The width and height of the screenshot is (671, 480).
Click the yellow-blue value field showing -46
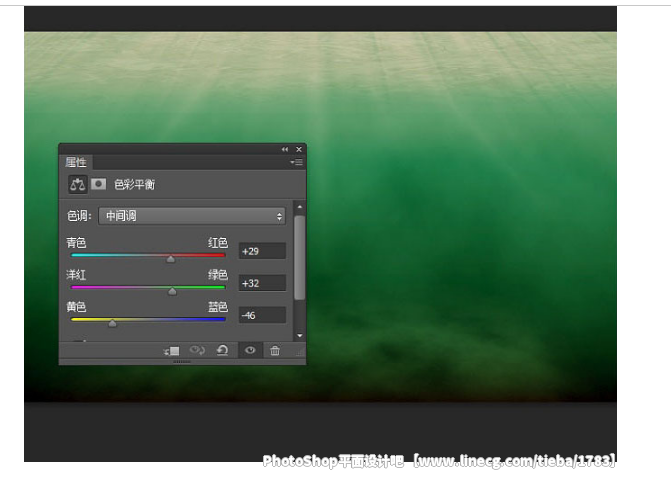coord(262,315)
